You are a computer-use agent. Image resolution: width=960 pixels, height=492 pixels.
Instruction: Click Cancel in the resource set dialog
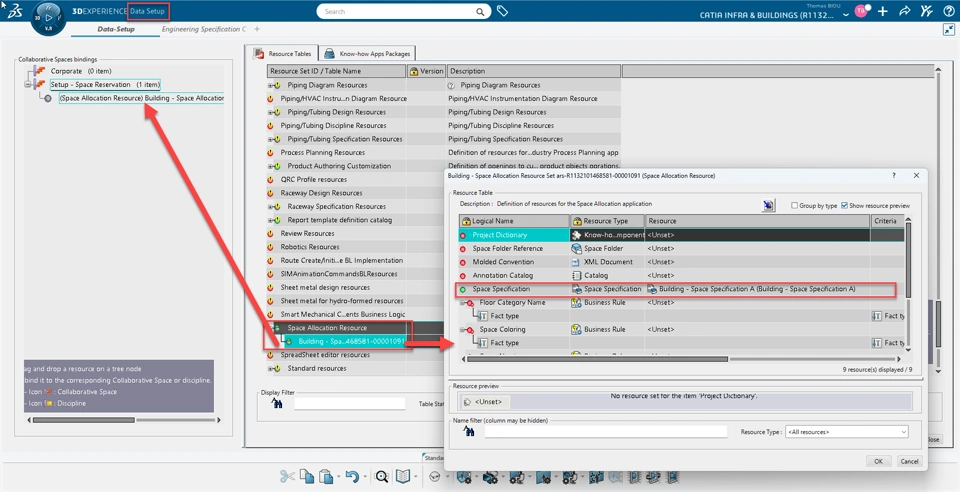click(909, 461)
